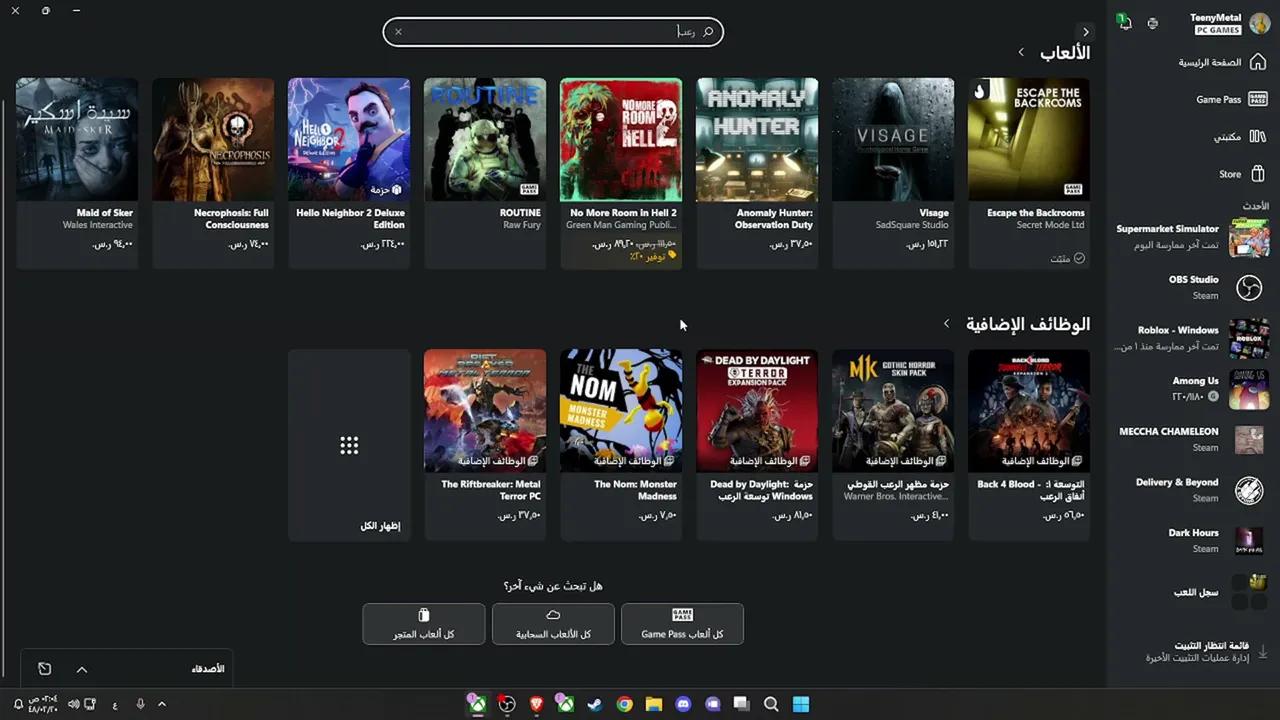Open Anomaly Hunter: Observation Duty card
Image resolution: width=1280 pixels, height=720 pixels.
pos(757,173)
